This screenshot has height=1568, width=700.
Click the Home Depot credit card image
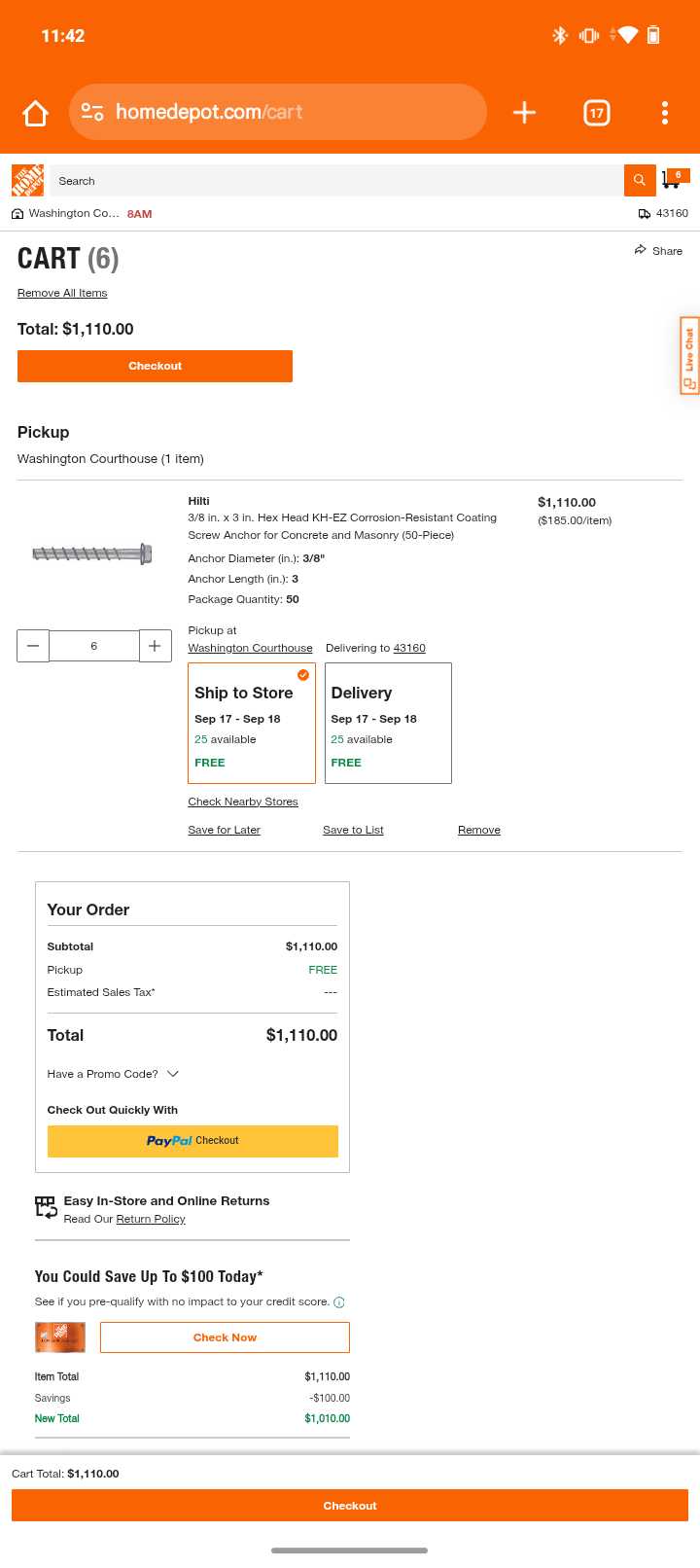click(60, 1337)
